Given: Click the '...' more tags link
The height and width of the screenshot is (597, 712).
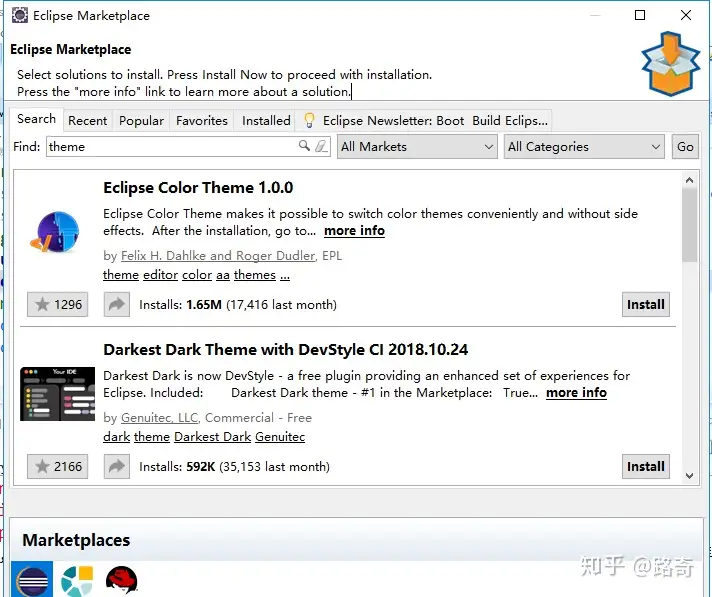Looking at the screenshot, I should tap(285, 276).
